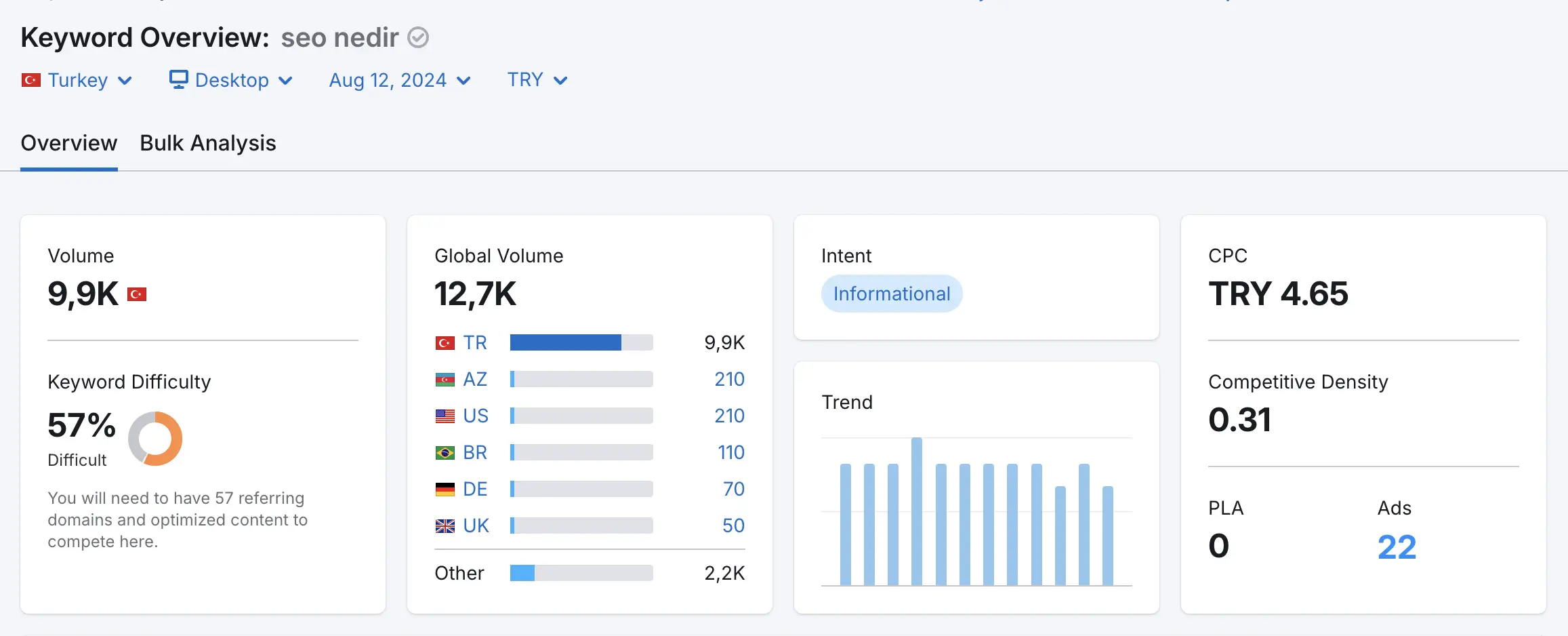
Task: Open the Aug 12, 2024 date dropdown
Action: point(400,80)
